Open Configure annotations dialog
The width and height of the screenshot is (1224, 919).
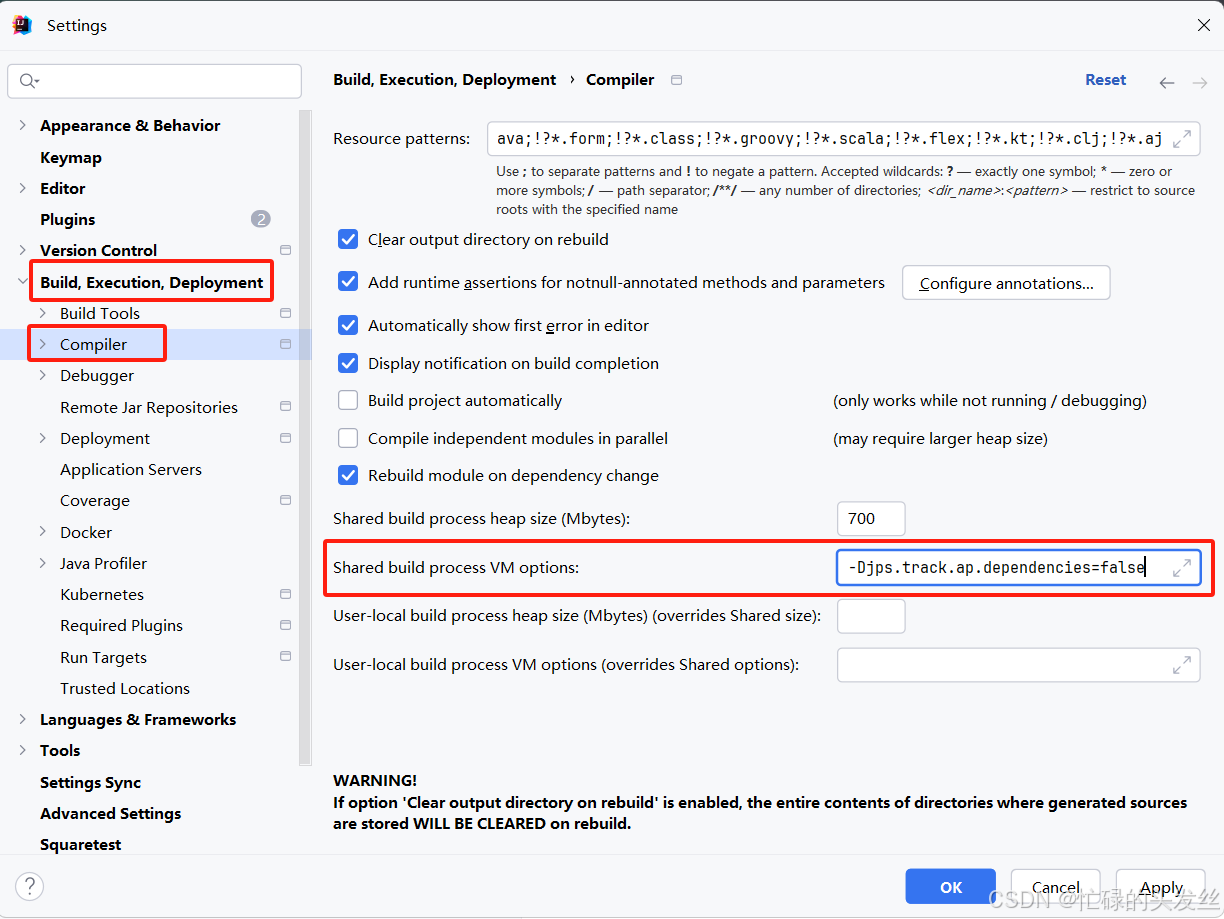coord(1006,283)
